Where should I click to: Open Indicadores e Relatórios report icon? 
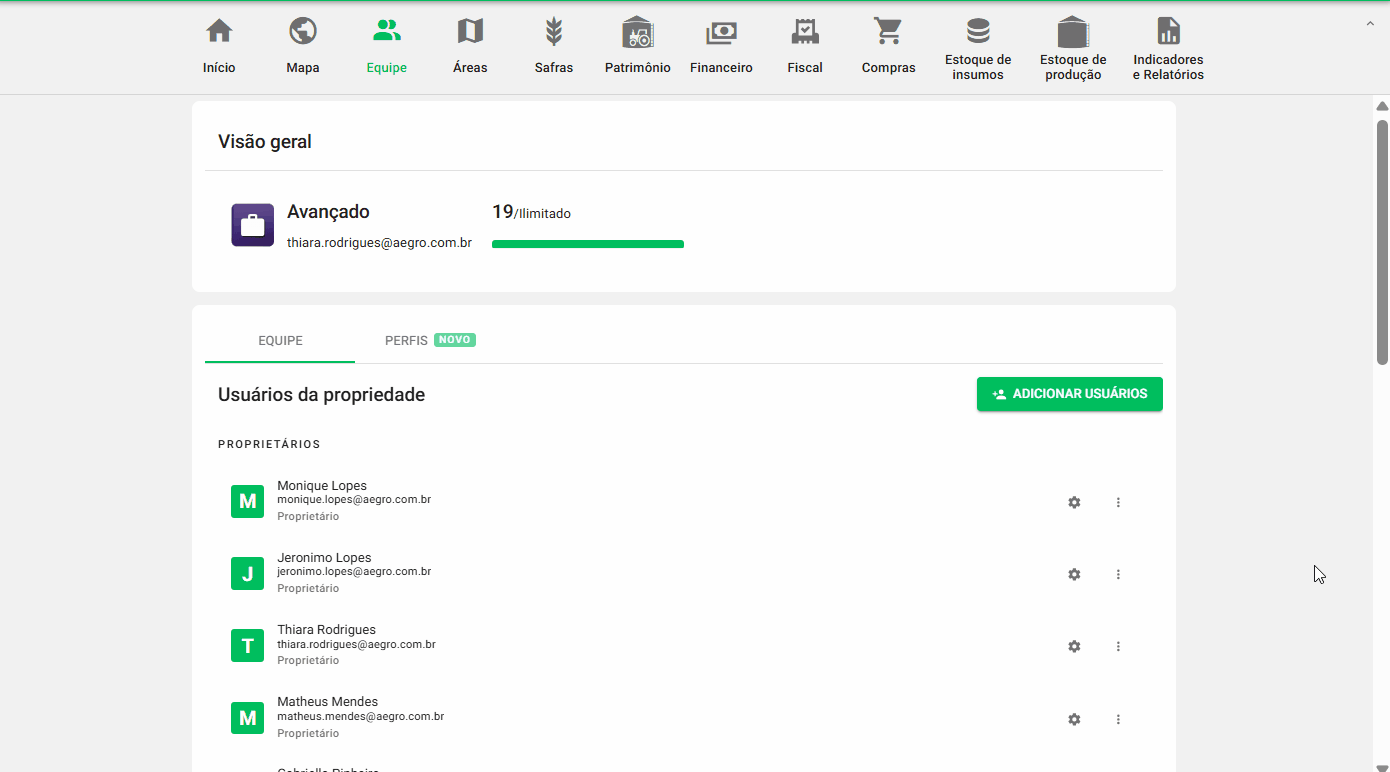pos(1168,32)
